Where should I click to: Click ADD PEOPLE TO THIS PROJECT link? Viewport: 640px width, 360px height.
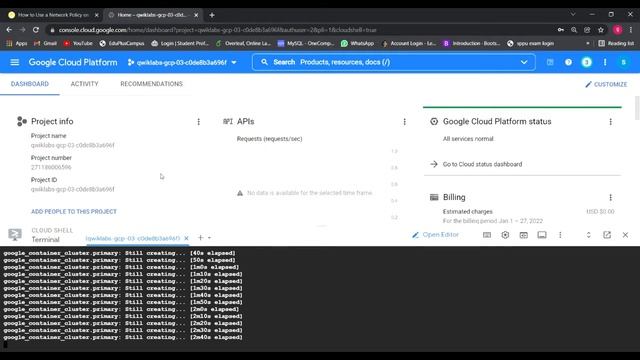click(x=74, y=211)
